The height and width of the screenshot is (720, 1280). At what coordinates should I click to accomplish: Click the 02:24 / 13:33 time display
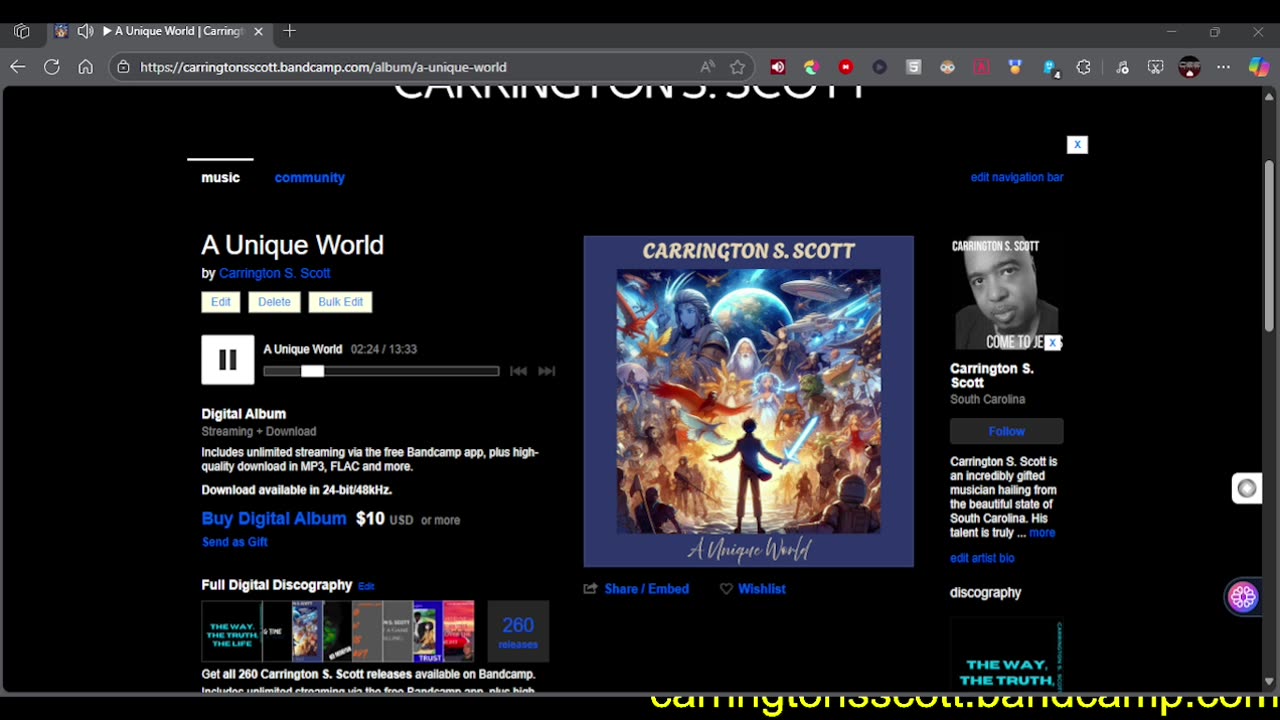[x=384, y=349]
